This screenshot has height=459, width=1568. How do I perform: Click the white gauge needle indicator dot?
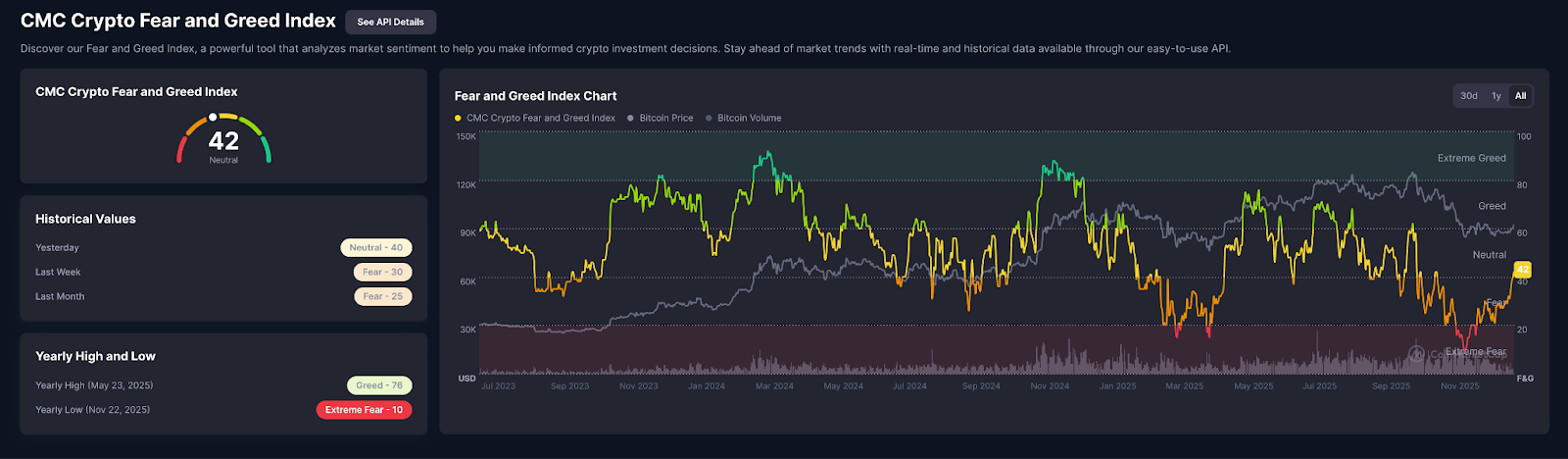(213, 117)
